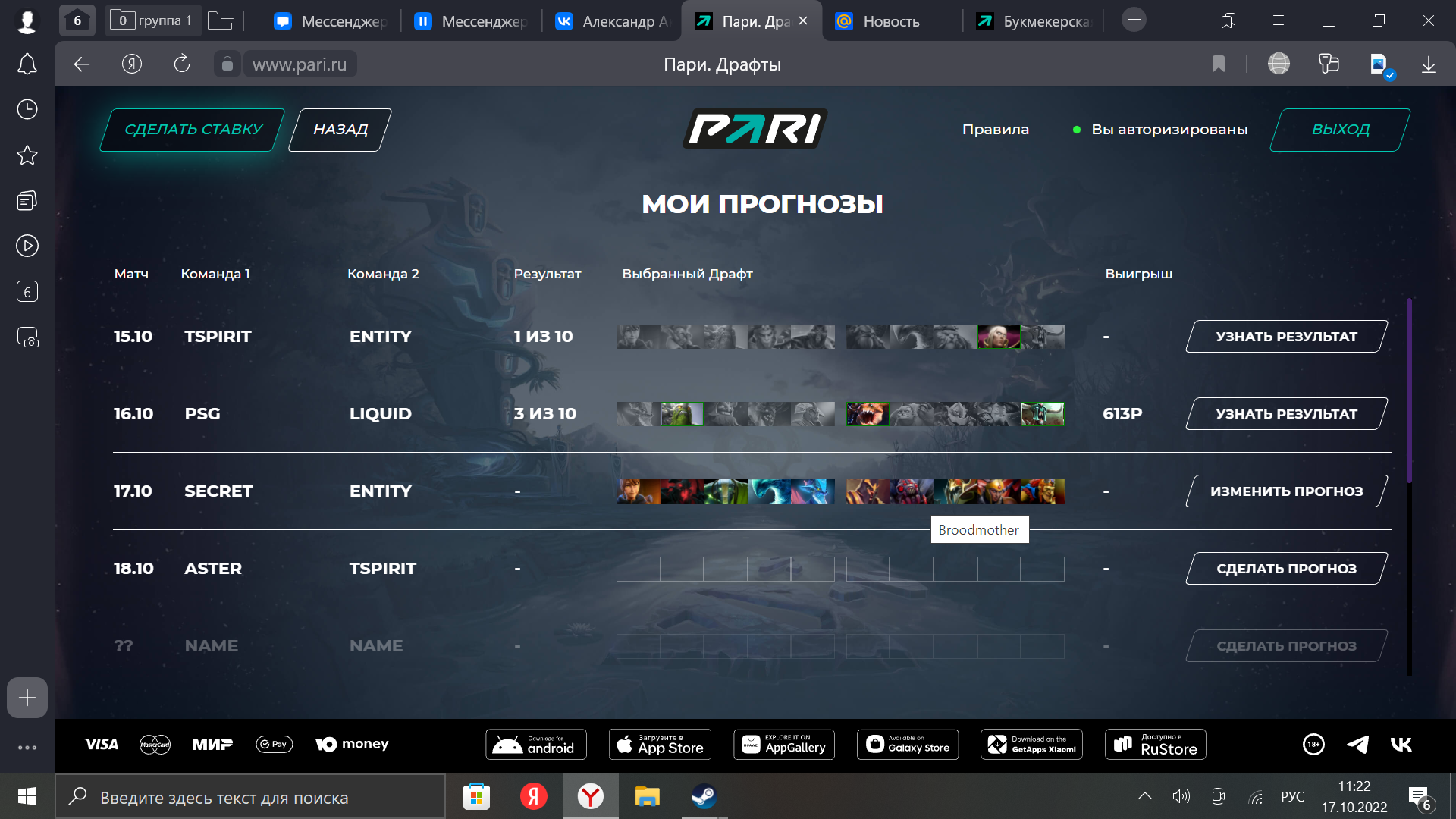The height and width of the screenshot is (819, 1456).
Task: Open GetApps Xiaomi badge
Action: click(1031, 745)
